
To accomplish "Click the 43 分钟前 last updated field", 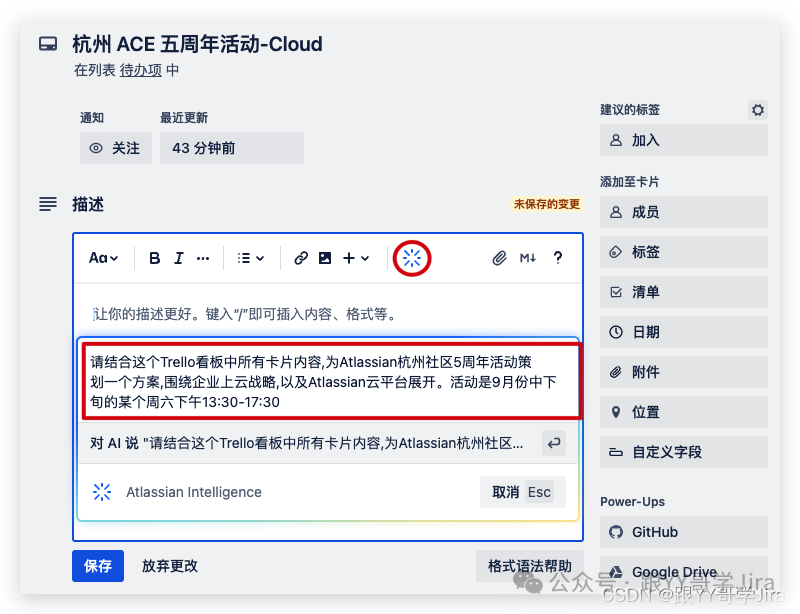I will click(x=232, y=148).
